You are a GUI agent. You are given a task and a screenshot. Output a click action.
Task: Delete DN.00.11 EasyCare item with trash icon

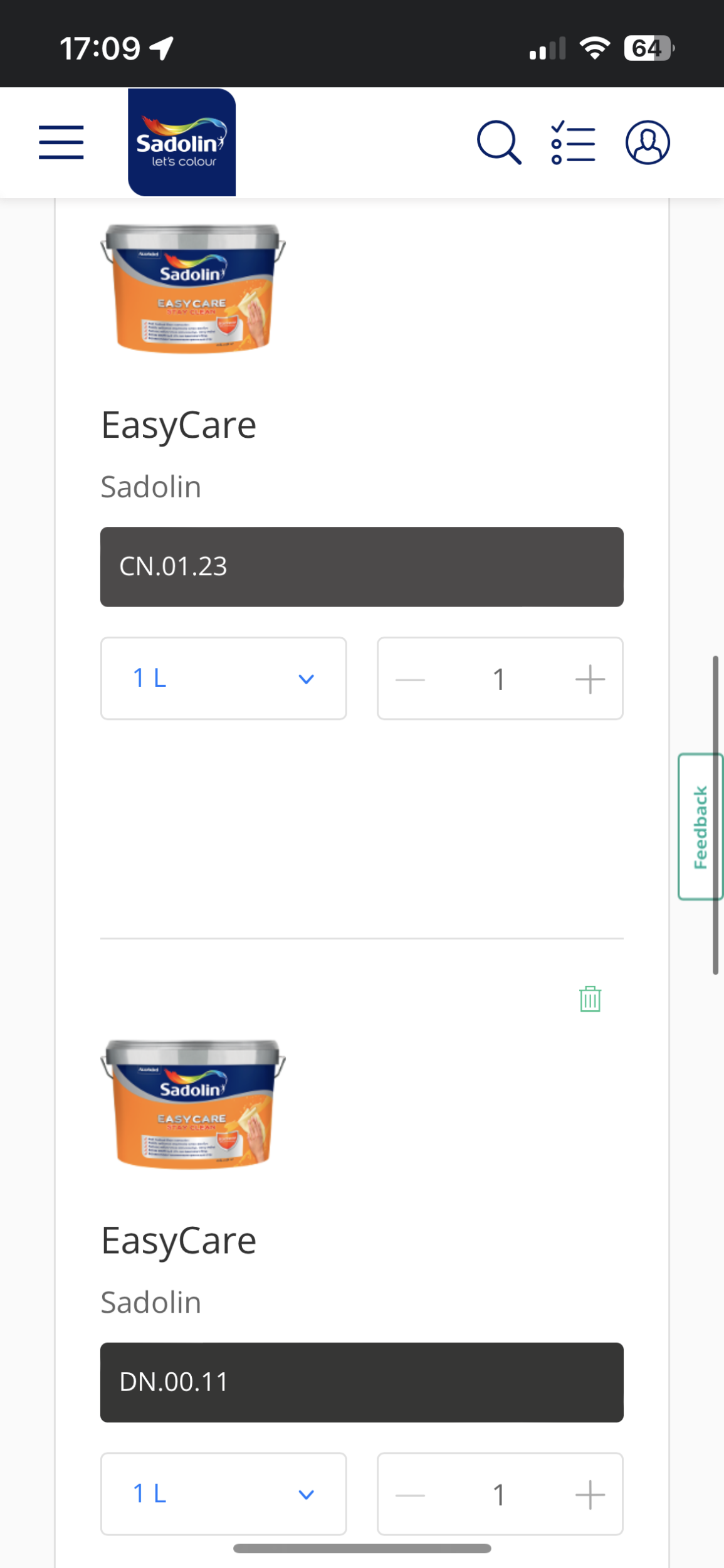[x=590, y=999]
